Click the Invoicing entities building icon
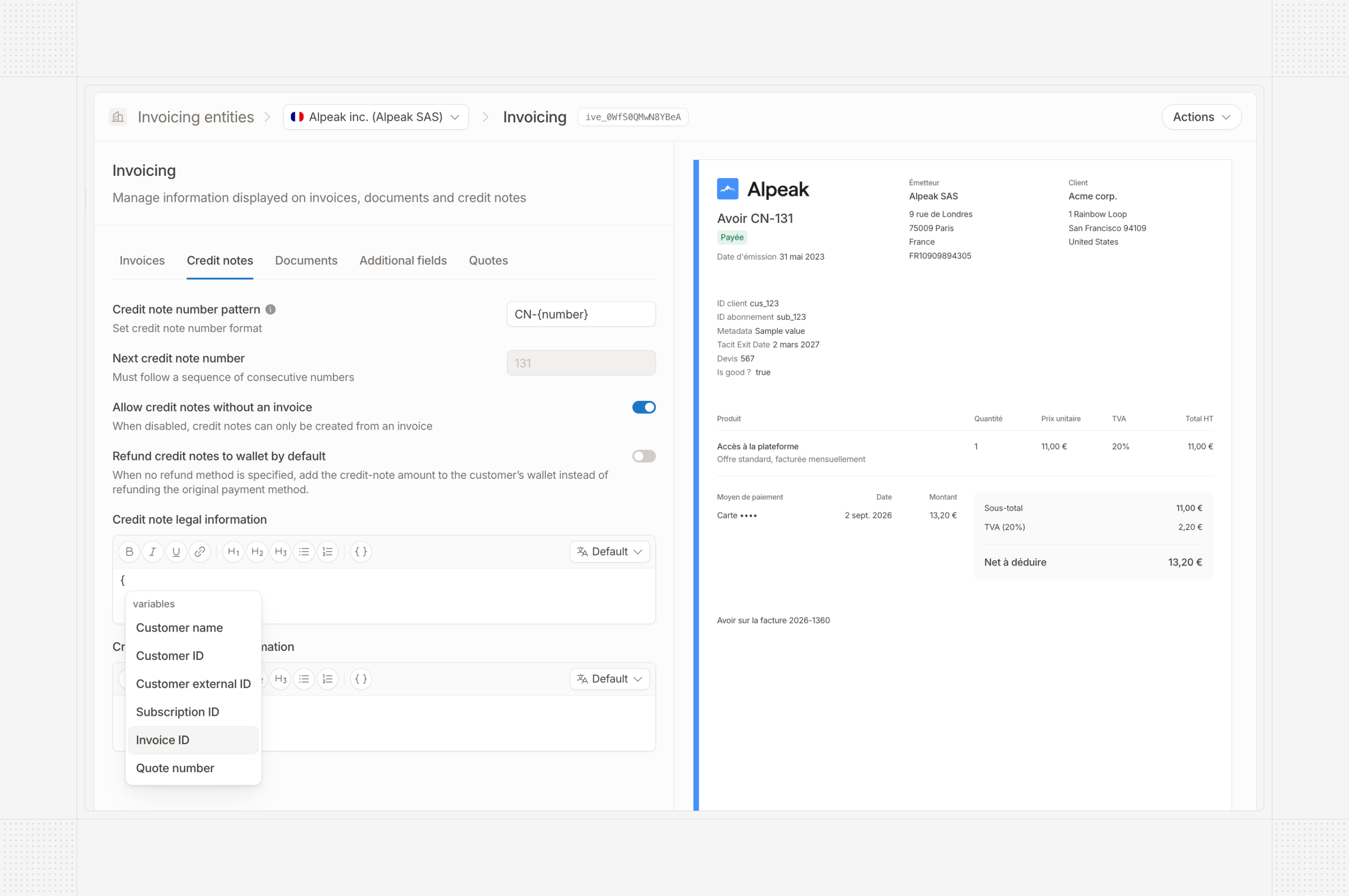 (118, 117)
